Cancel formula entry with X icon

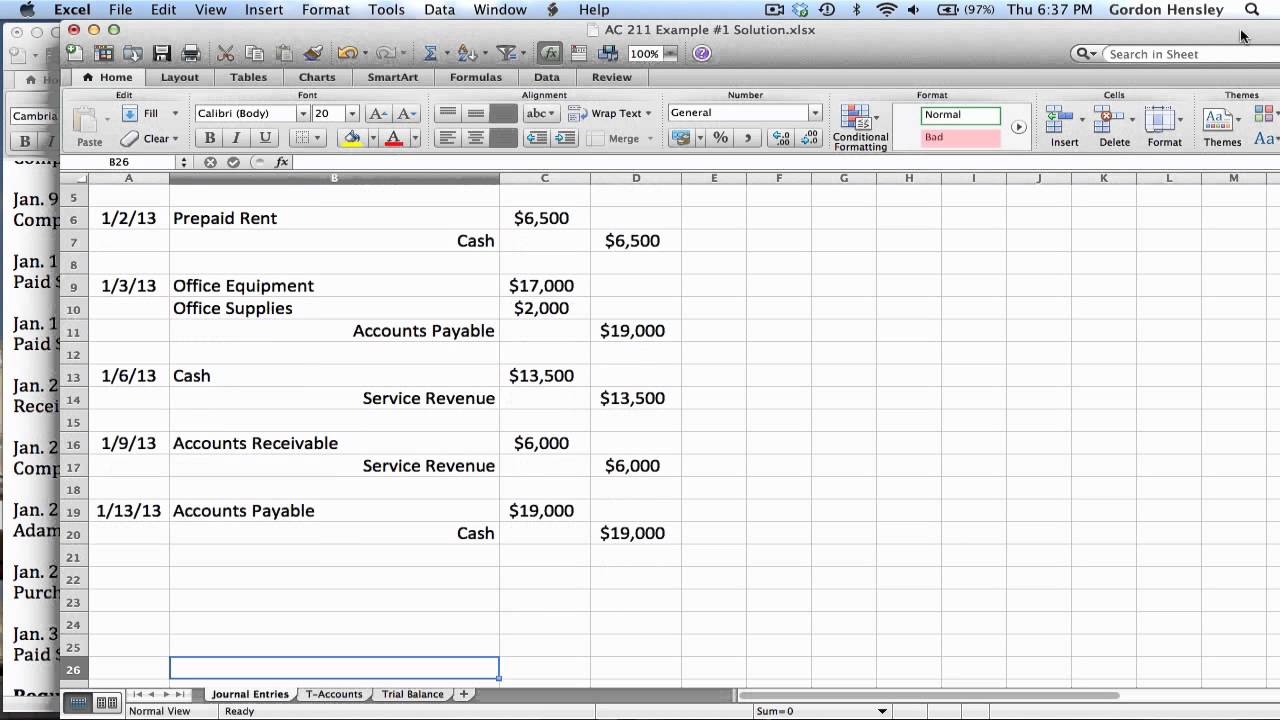pos(210,162)
